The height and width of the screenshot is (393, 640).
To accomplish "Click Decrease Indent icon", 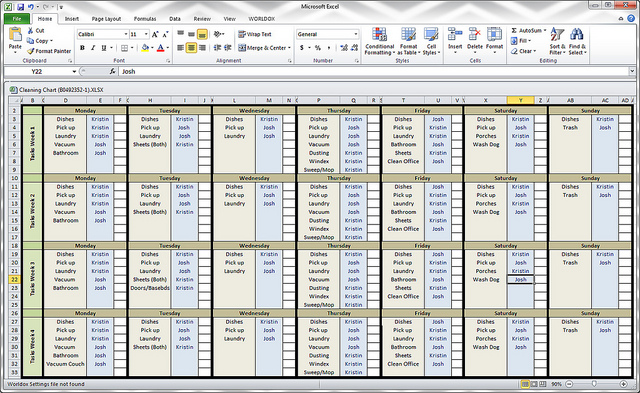I will [217, 48].
